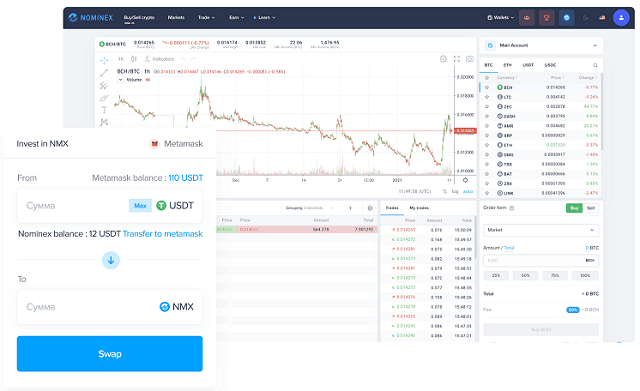The width and height of the screenshot is (640, 391).
Task: Select the trend line drawing tool
Action: (104, 73)
